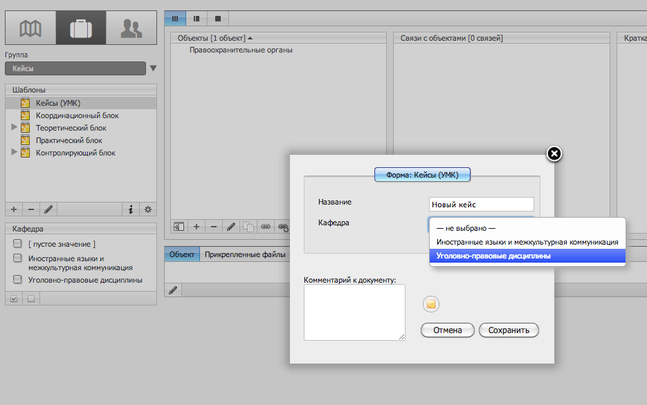Click Отмена button
This screenshot has height=405, width=647.
tap(447, 330)
